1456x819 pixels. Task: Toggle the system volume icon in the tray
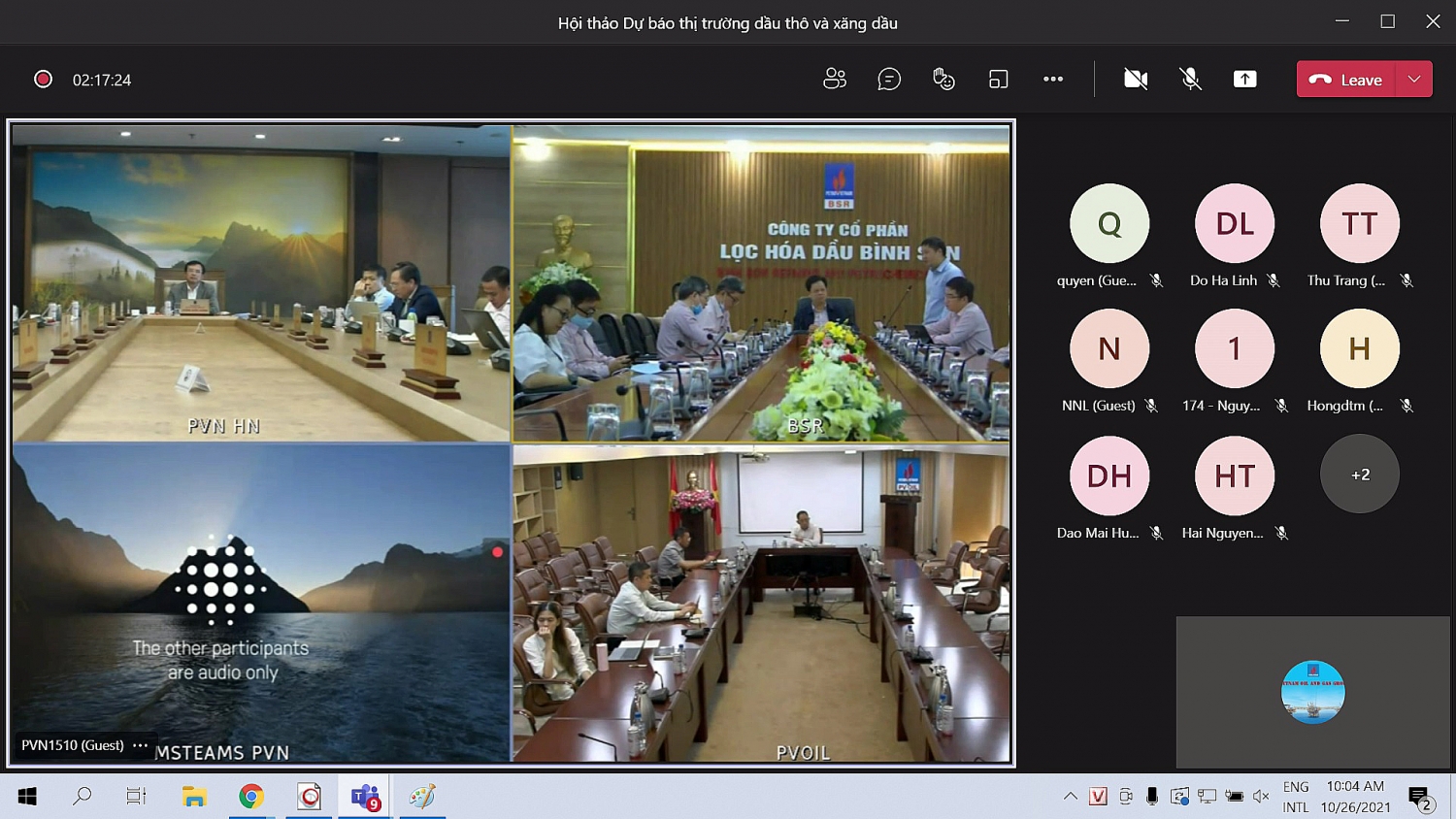[1261, 797]
